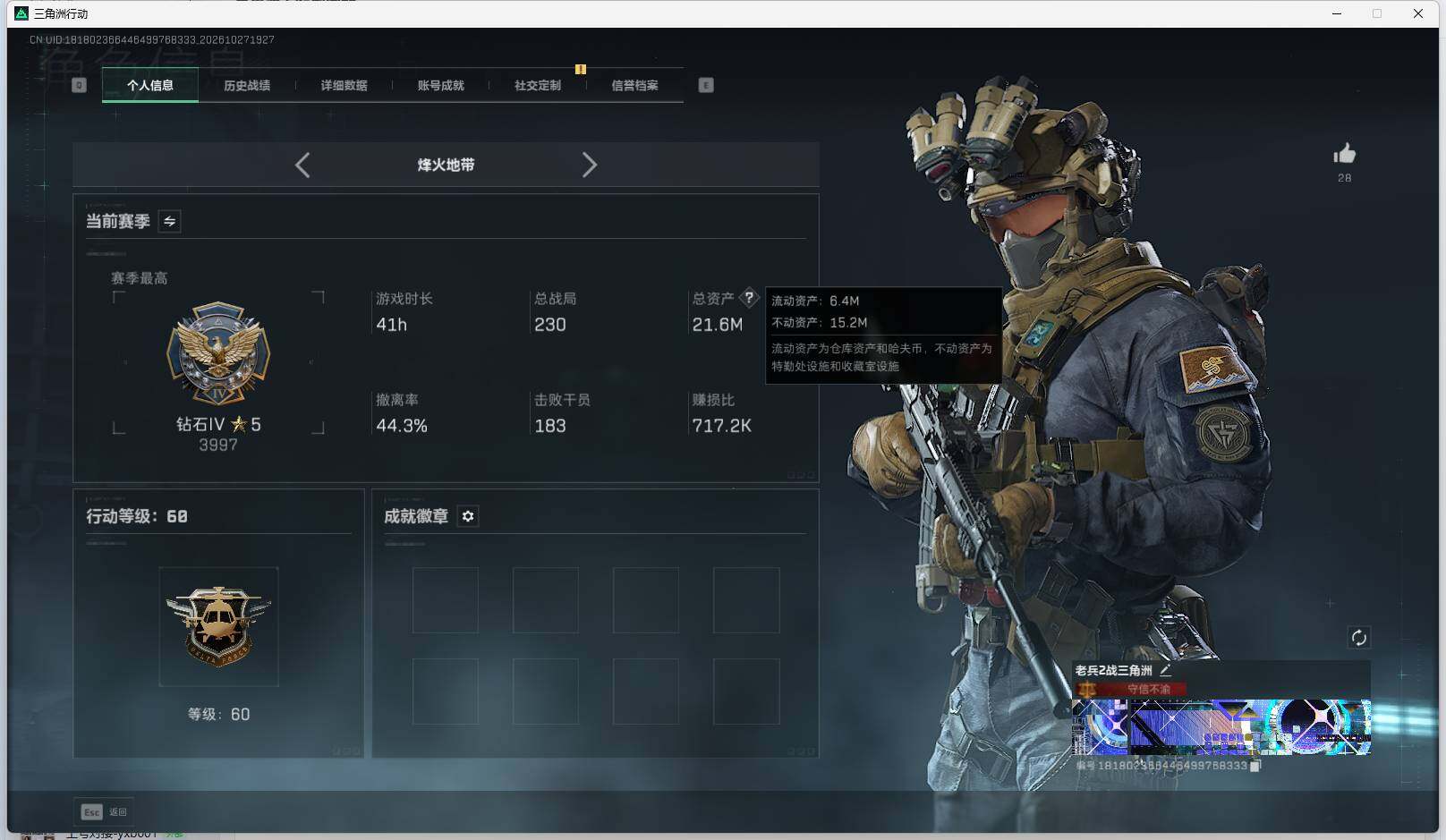The image size is (1446, 840).
Task: Click the colorful player card banner
Action: tap(1221, 727)
